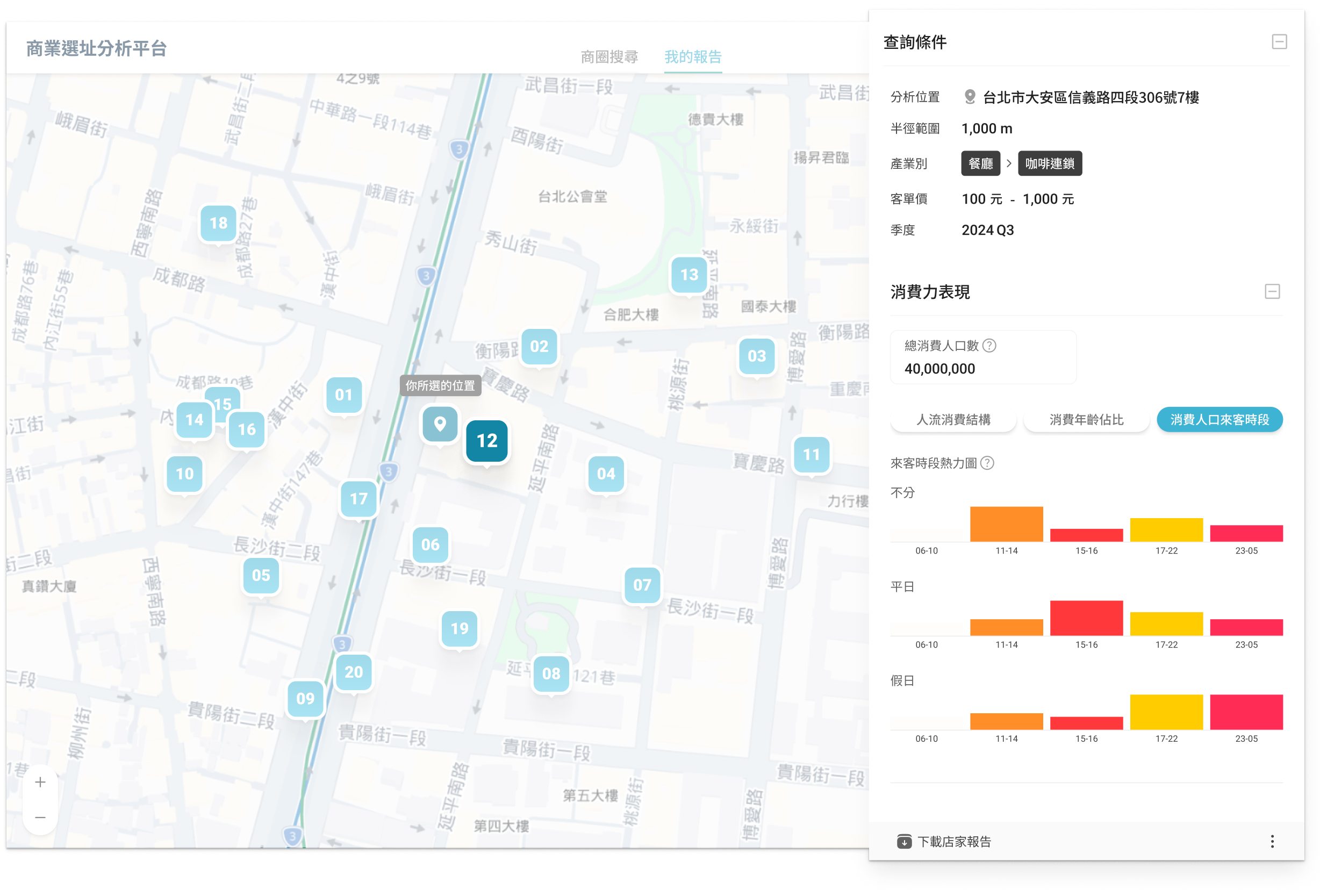Select map marker 08
This screenshot has width=1327, height=896.
tap(551, 674)
